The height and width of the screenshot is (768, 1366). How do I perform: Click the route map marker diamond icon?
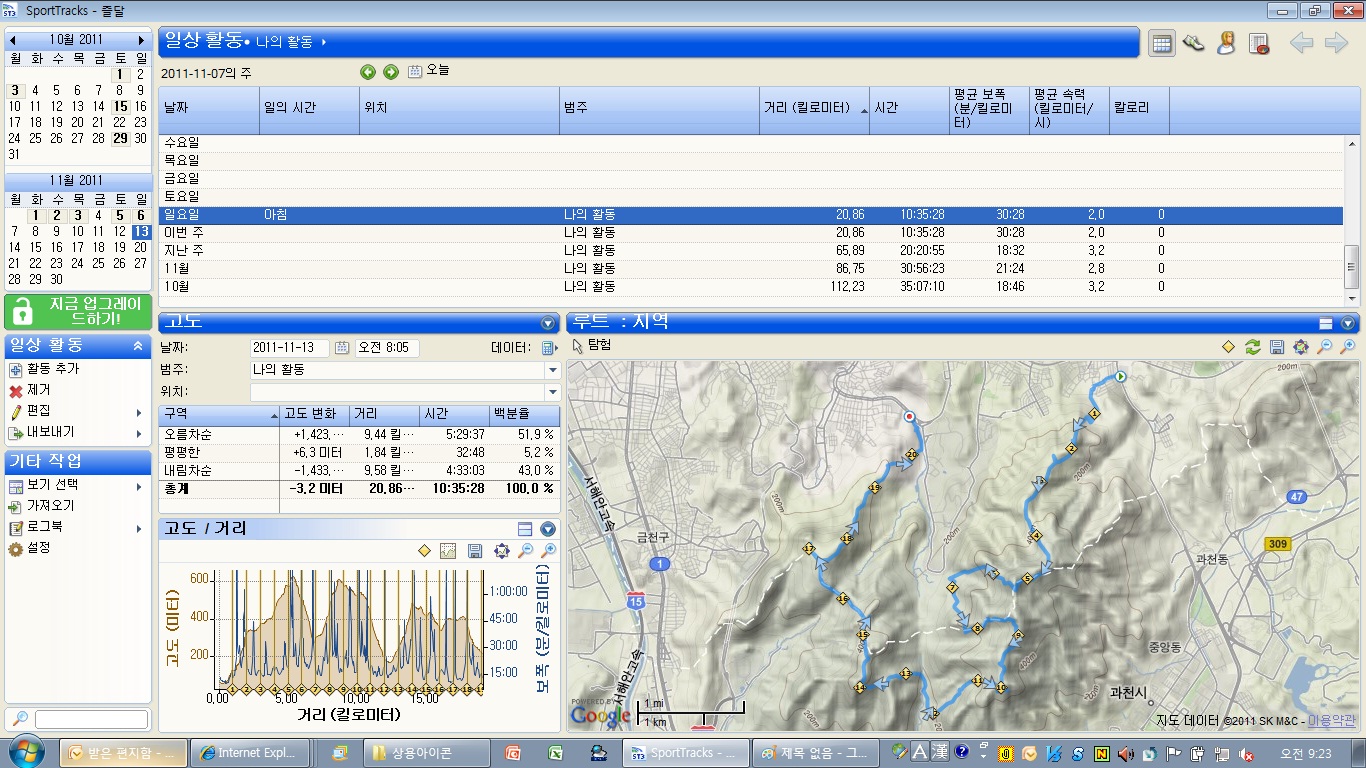(1228, 347)
